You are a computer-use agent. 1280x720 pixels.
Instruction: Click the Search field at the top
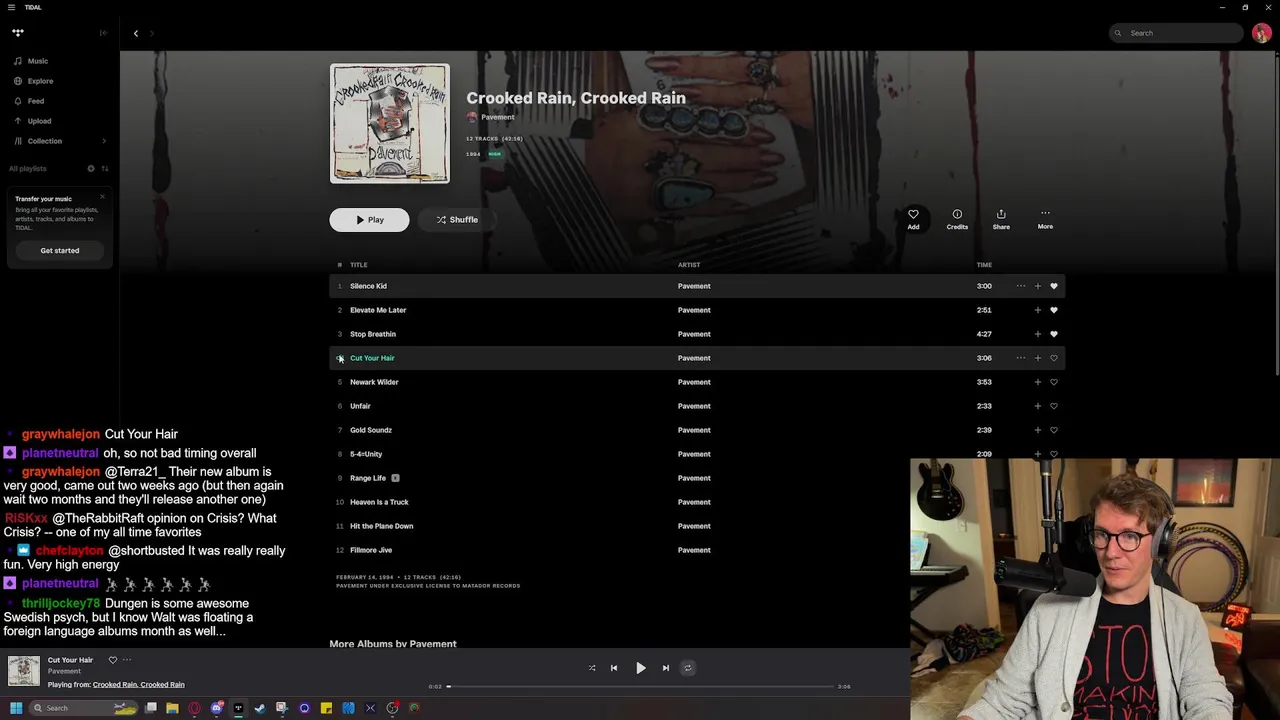[x=1176, y=33]
